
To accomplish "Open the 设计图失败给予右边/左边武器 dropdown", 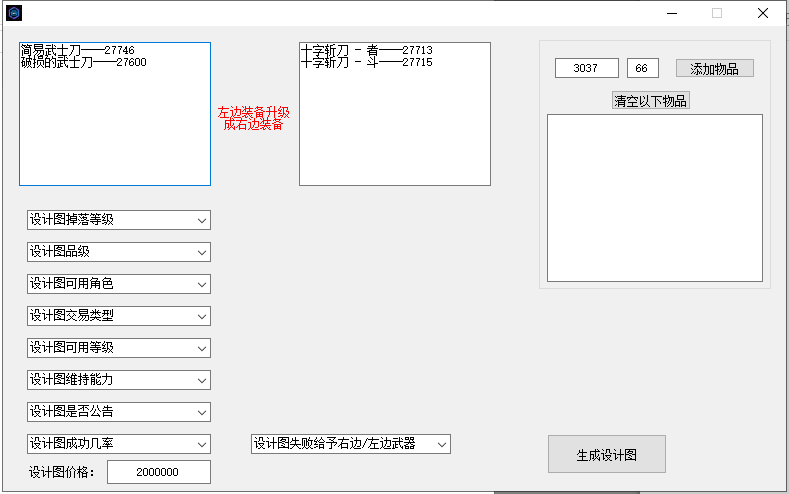I will click(350, 444).
